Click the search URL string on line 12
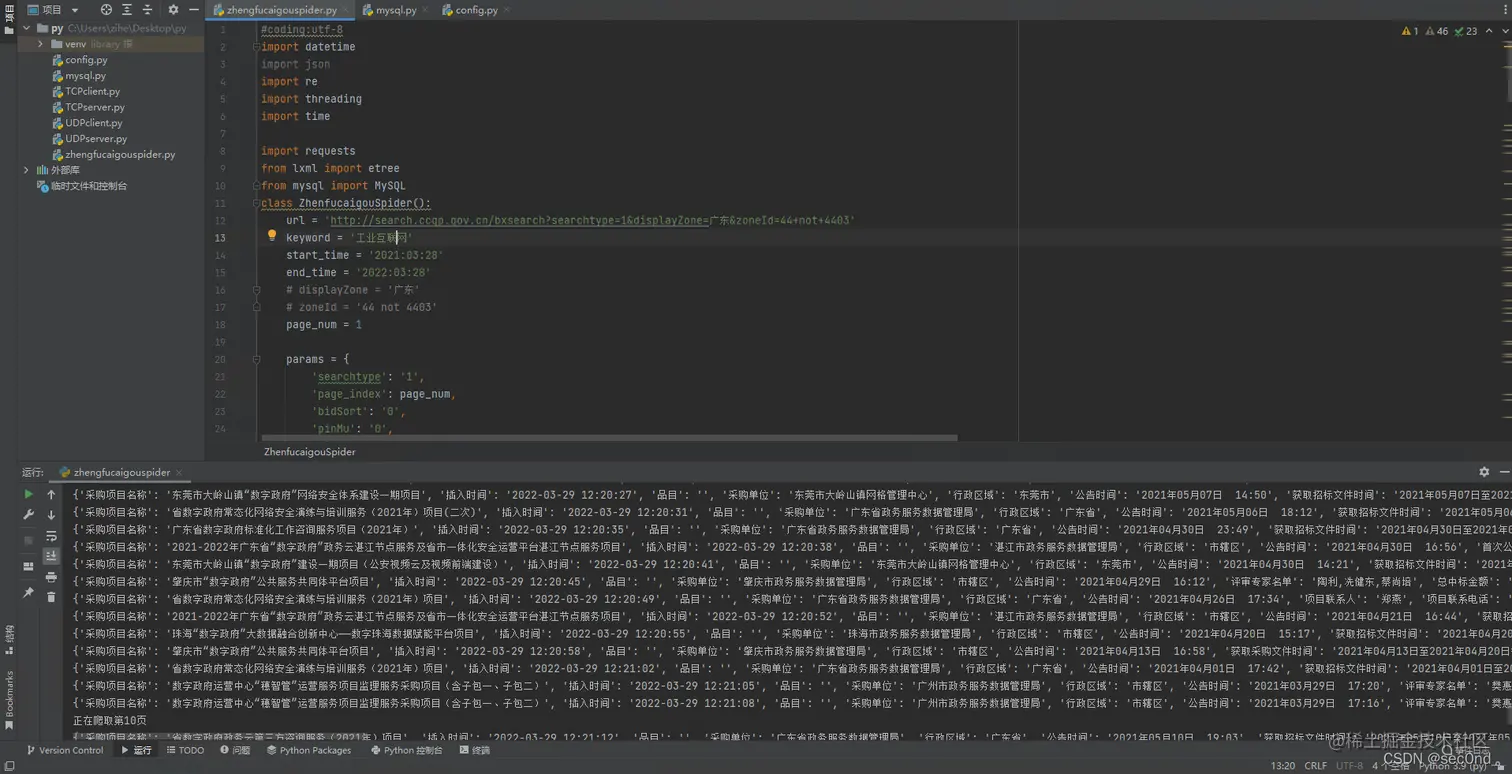Image resolution: width=1512 pixels, height=774 pixels. (x=588, y=220)
